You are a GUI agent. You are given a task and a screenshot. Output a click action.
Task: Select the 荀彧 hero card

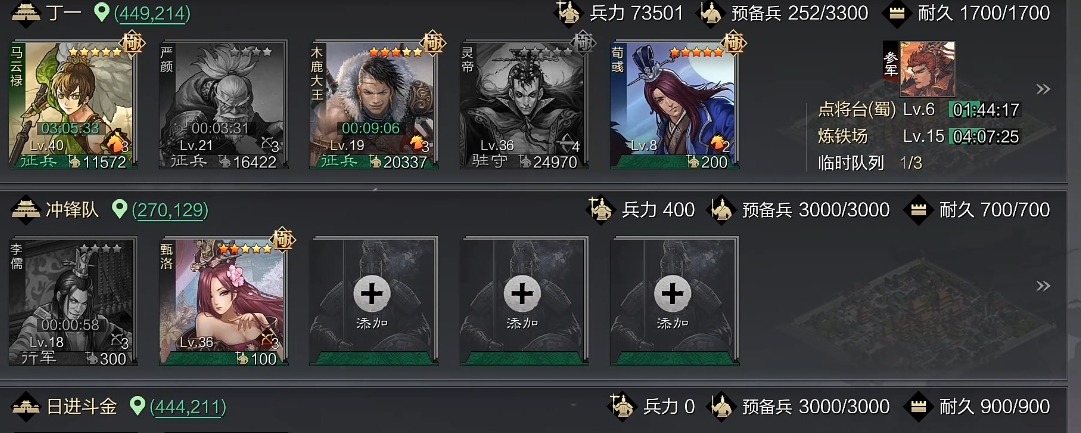(674, 105)
